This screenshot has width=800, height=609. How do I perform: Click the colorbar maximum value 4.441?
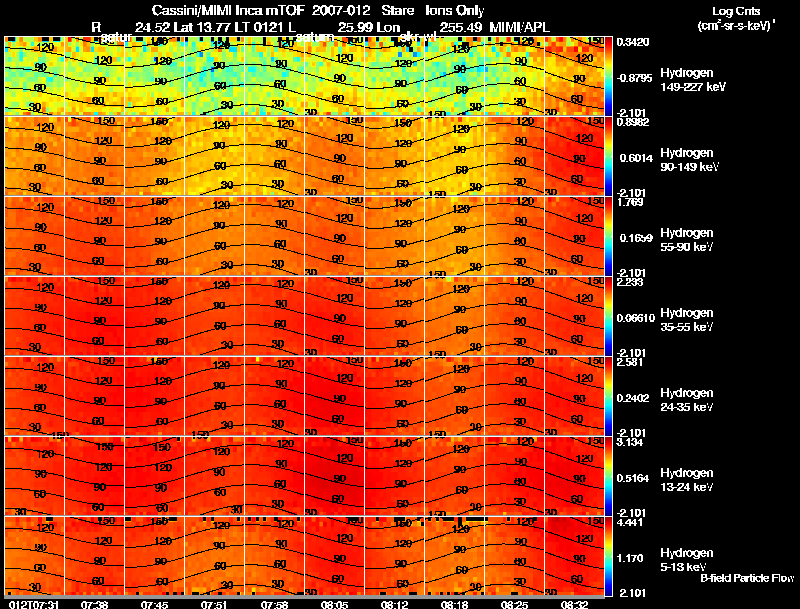630,522
